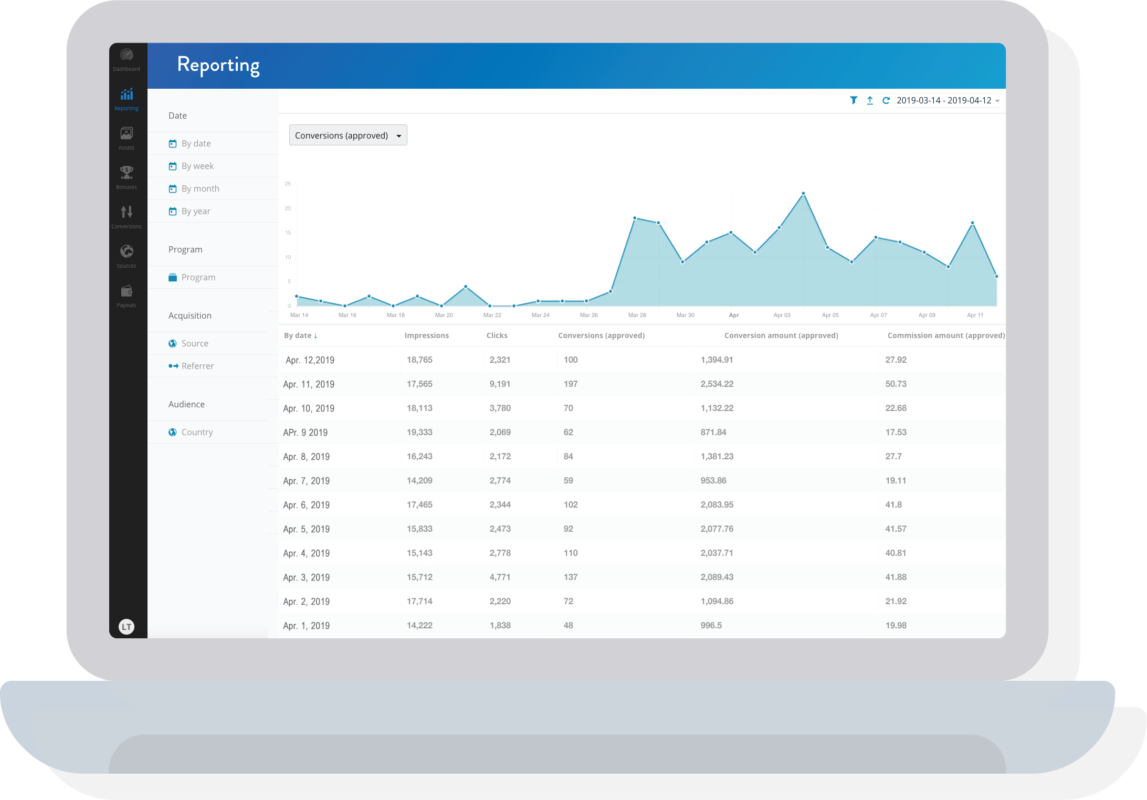1147x800 pixels.
Task: Open the Sources globe icon
Action: (127, 253)
